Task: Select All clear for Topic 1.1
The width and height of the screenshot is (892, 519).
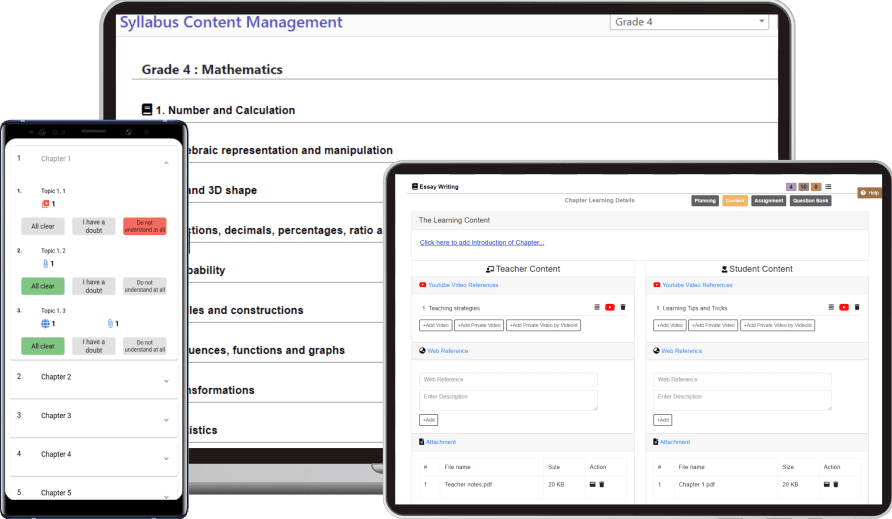Action: click(43, 226)
